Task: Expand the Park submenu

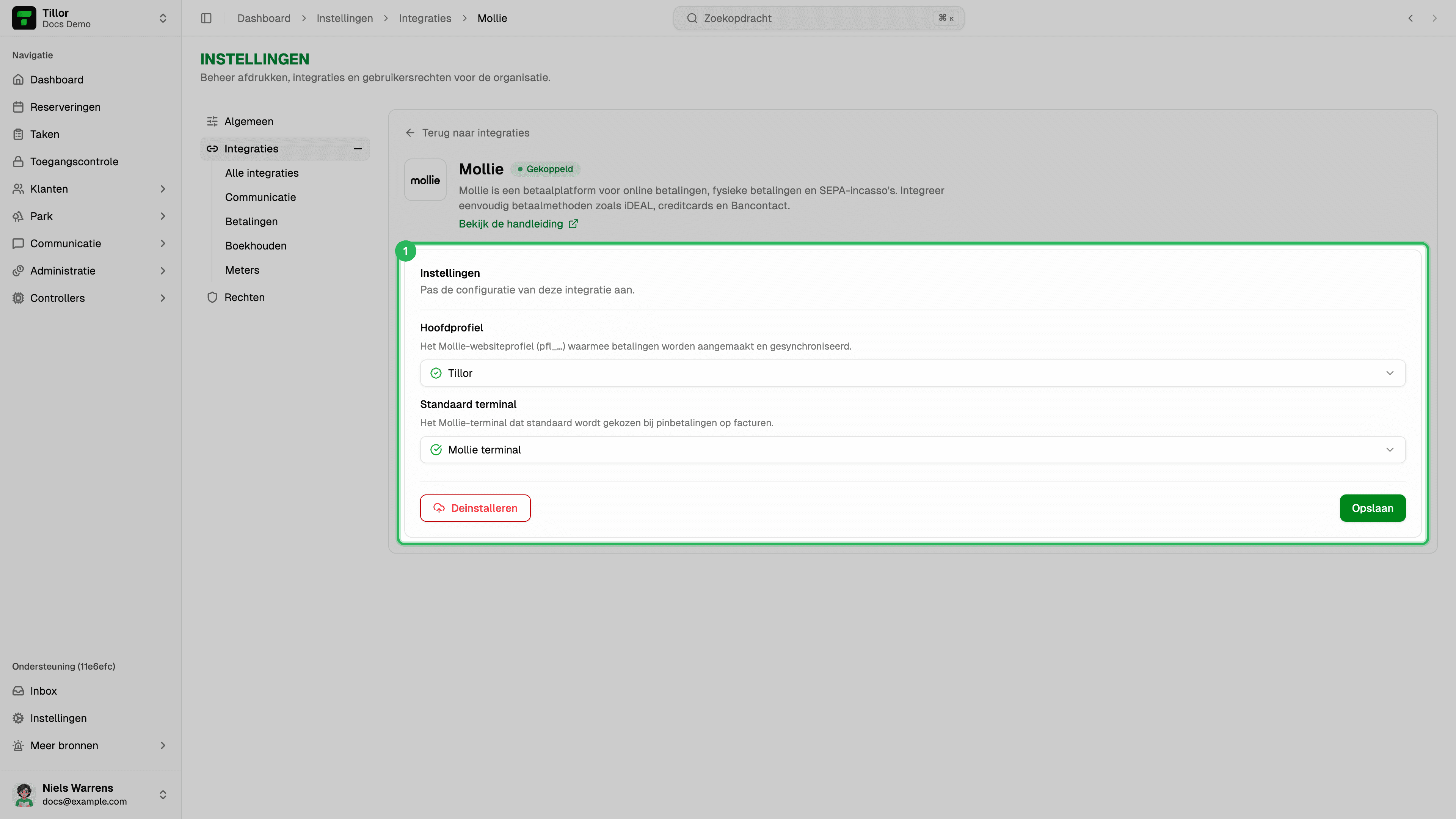Action: click(x=163, y=216)
